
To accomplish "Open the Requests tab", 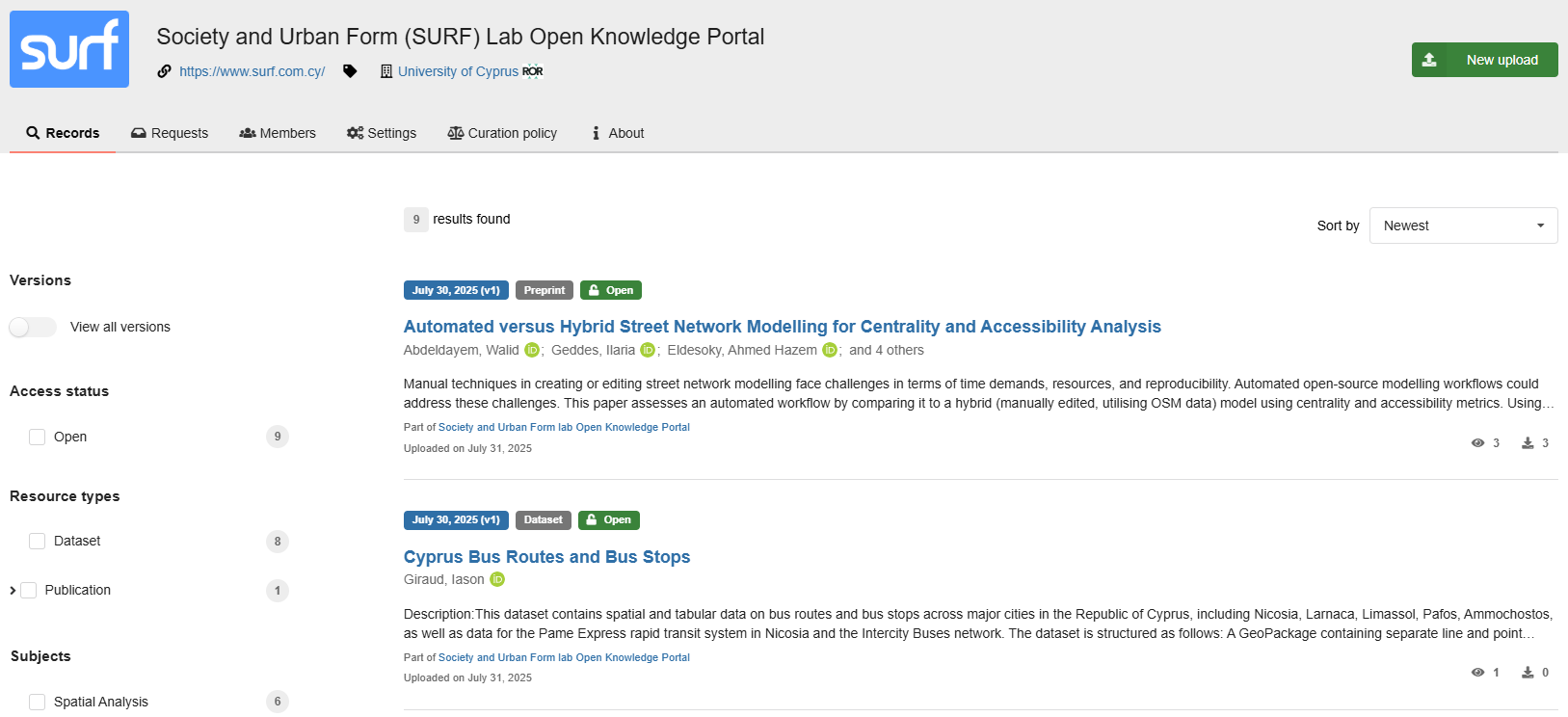I will tap(170, 133).
